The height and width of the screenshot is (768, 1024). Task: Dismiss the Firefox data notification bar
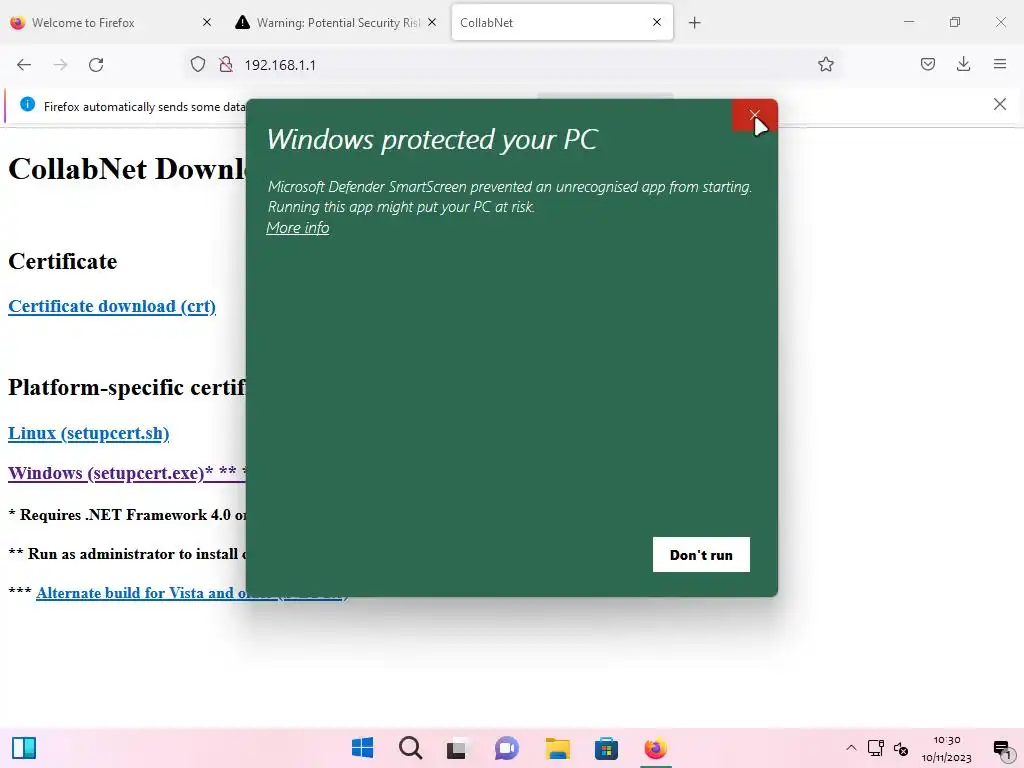(x=999, y=104)
